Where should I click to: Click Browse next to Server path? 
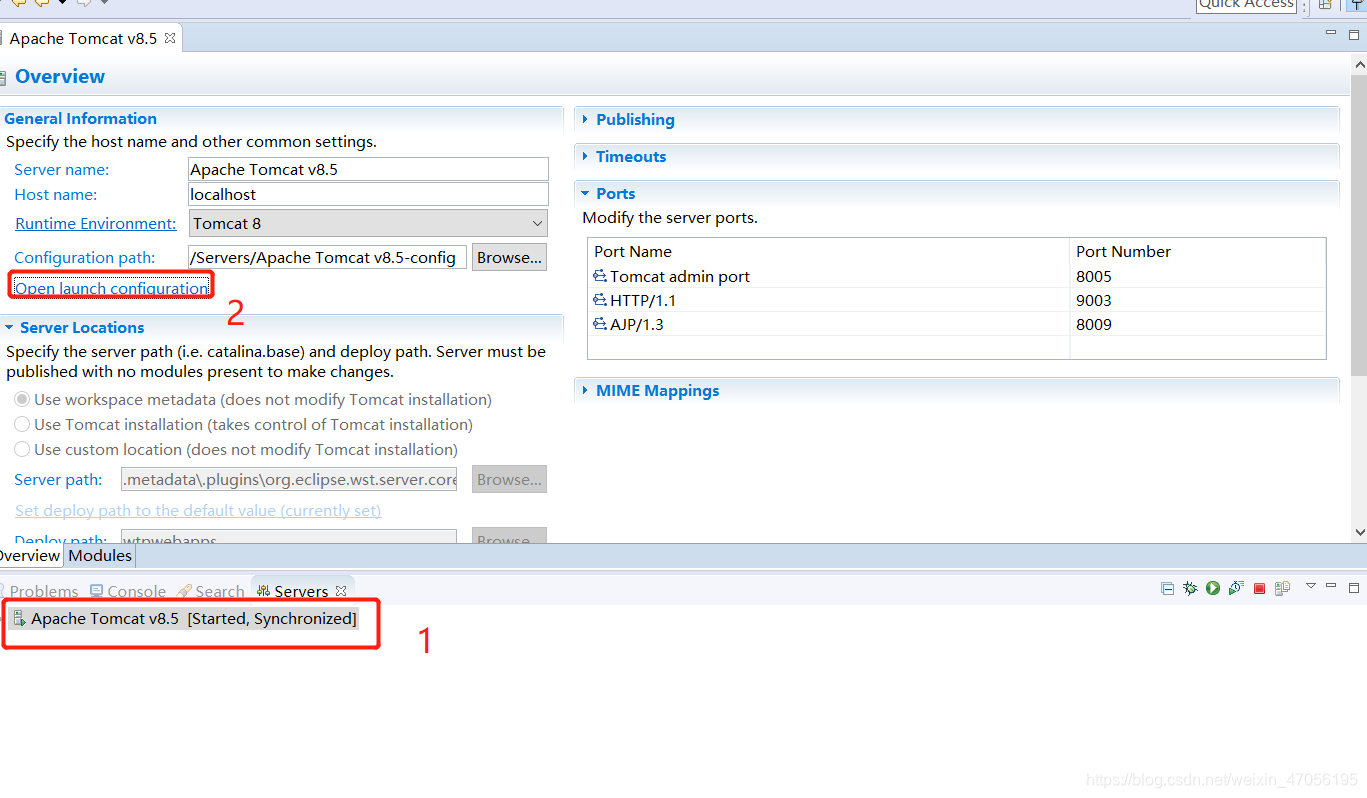[x=509, y=479]
